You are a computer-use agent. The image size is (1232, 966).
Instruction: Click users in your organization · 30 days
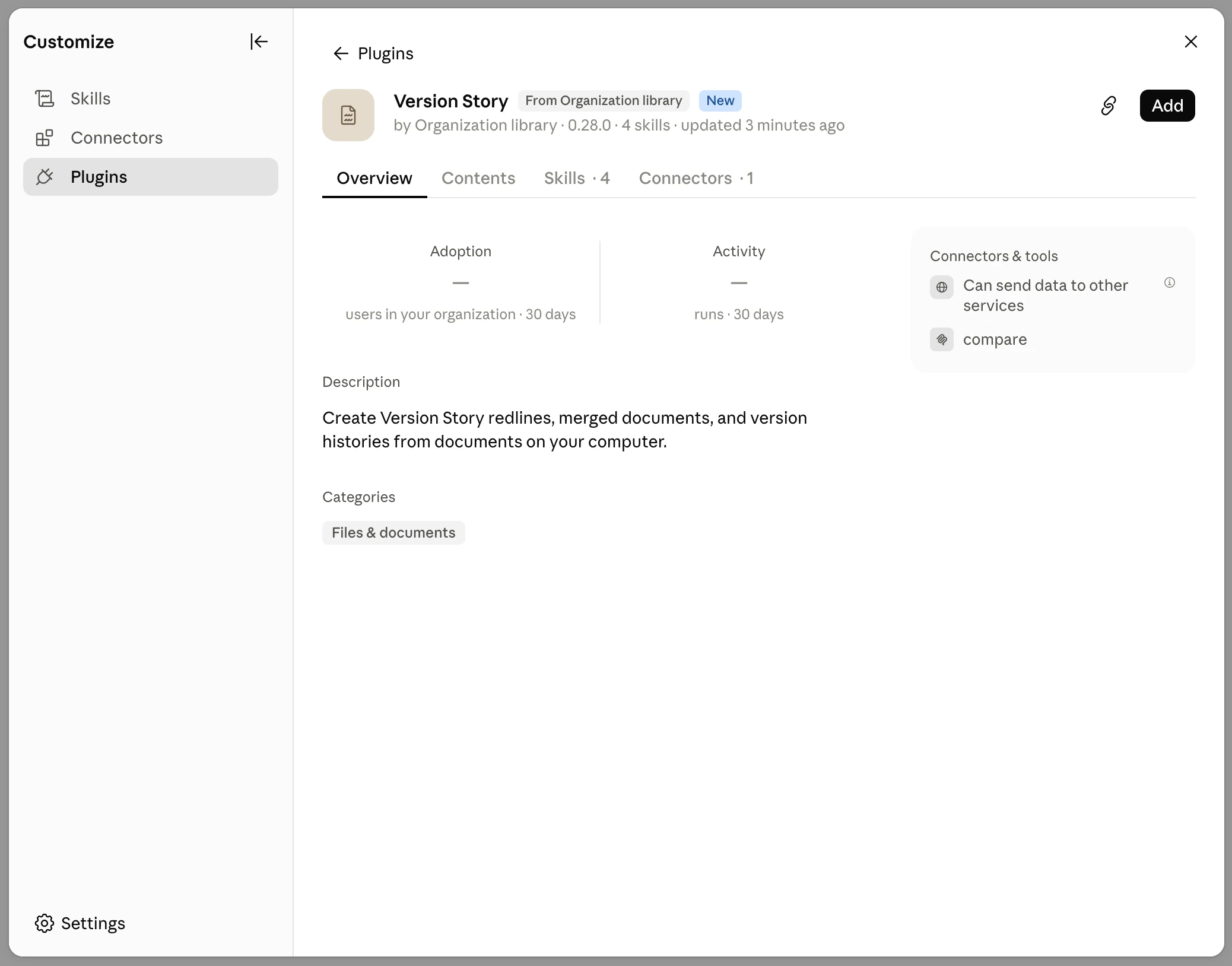(461, 314)
